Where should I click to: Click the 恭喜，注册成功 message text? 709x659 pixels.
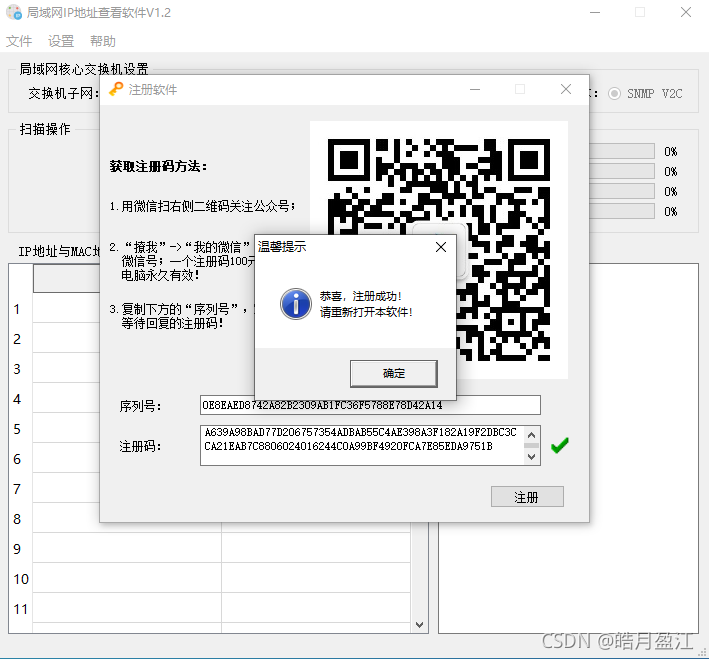point(360,296)
